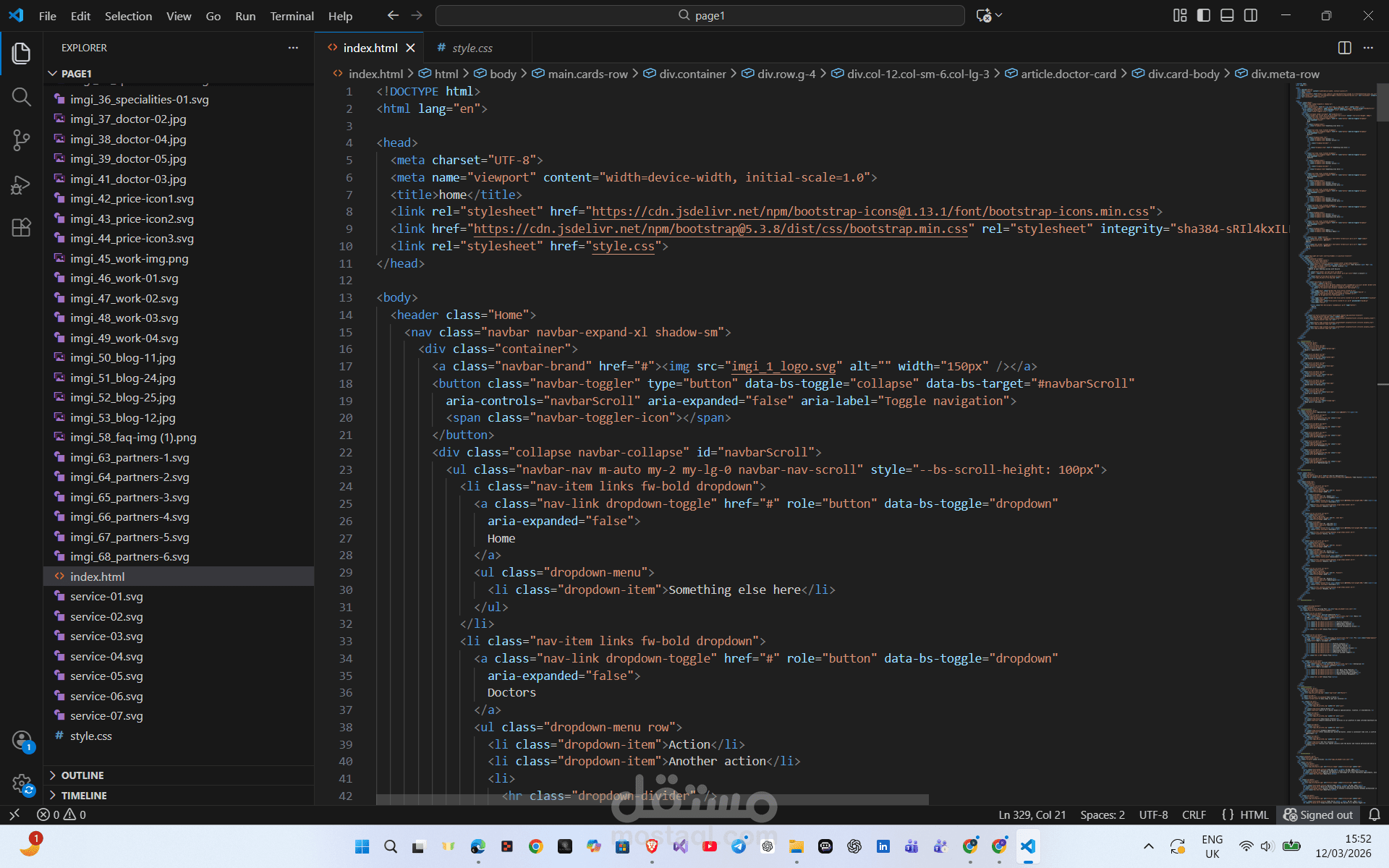Collapse the PAGE1 folder in Explorer
Viewport: 1389px width, 868px height.
[x=76, y=73]
